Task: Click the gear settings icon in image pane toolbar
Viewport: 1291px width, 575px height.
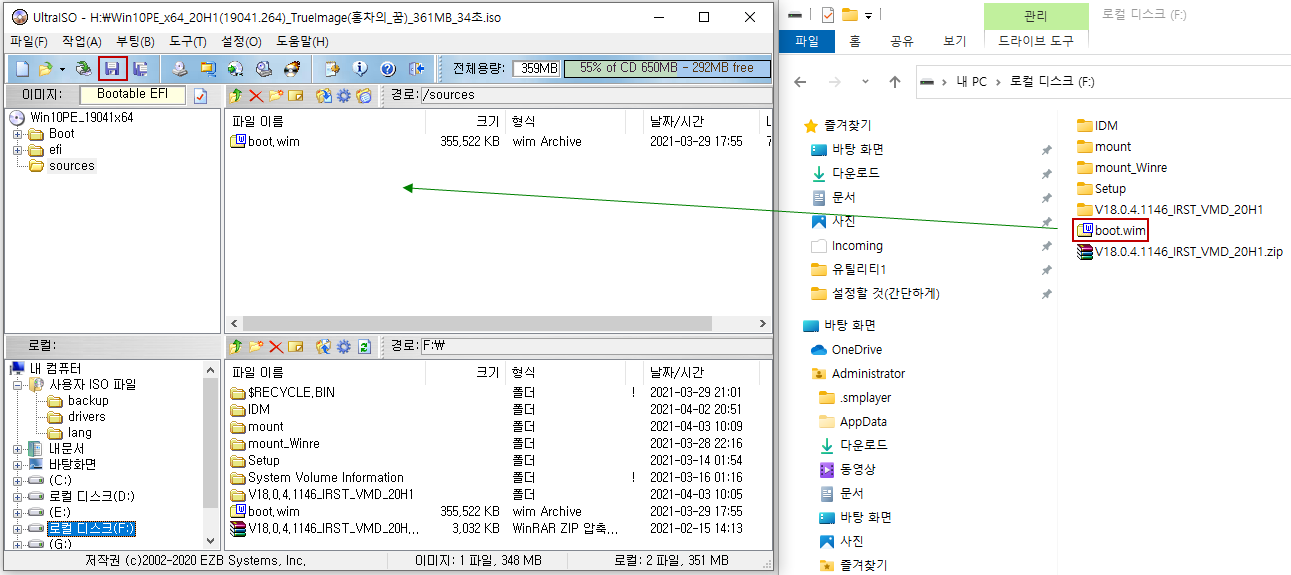Action: coord(344,95)
